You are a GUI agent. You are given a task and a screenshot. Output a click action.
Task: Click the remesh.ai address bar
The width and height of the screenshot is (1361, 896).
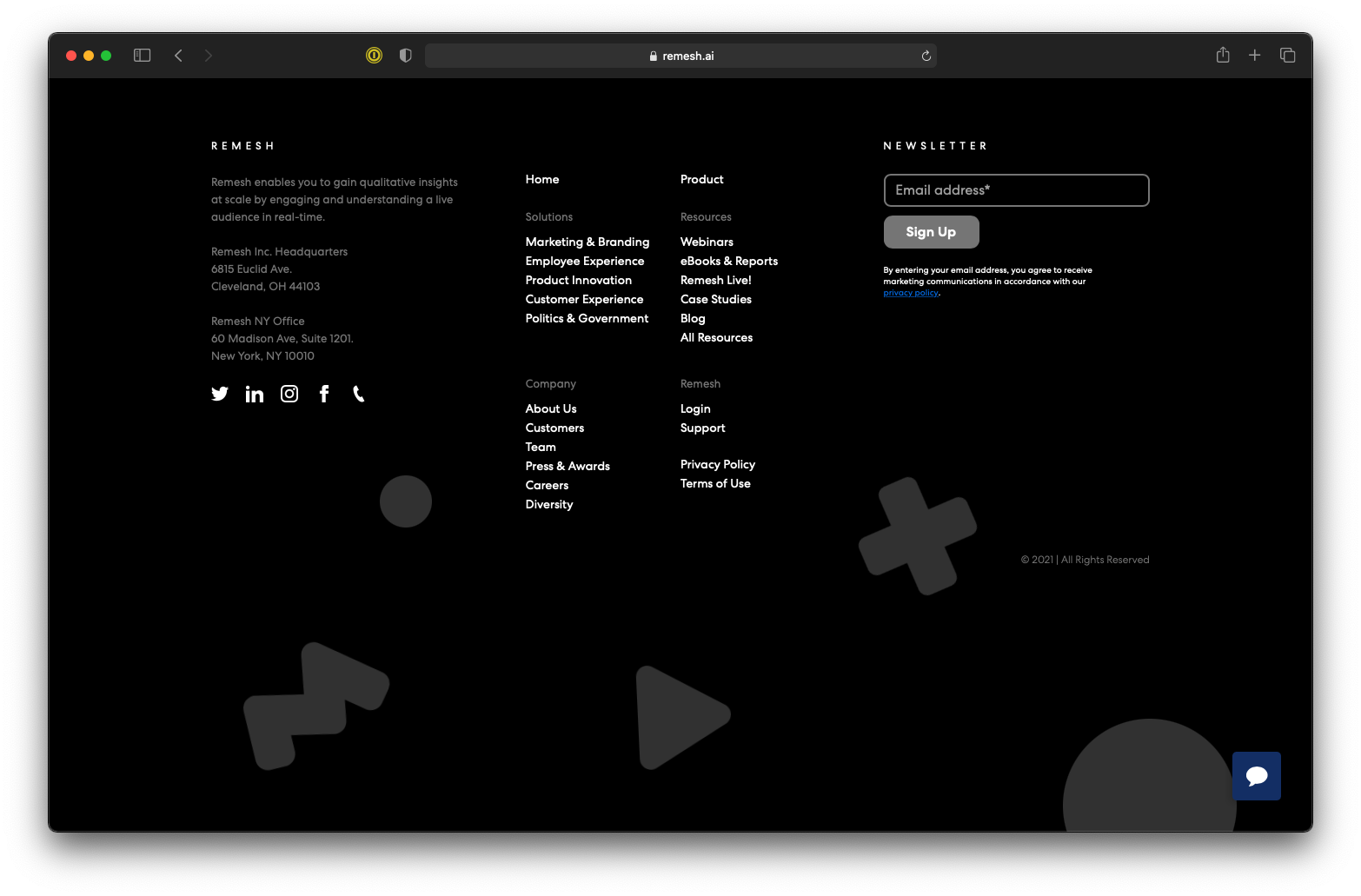tap(680, 56)
